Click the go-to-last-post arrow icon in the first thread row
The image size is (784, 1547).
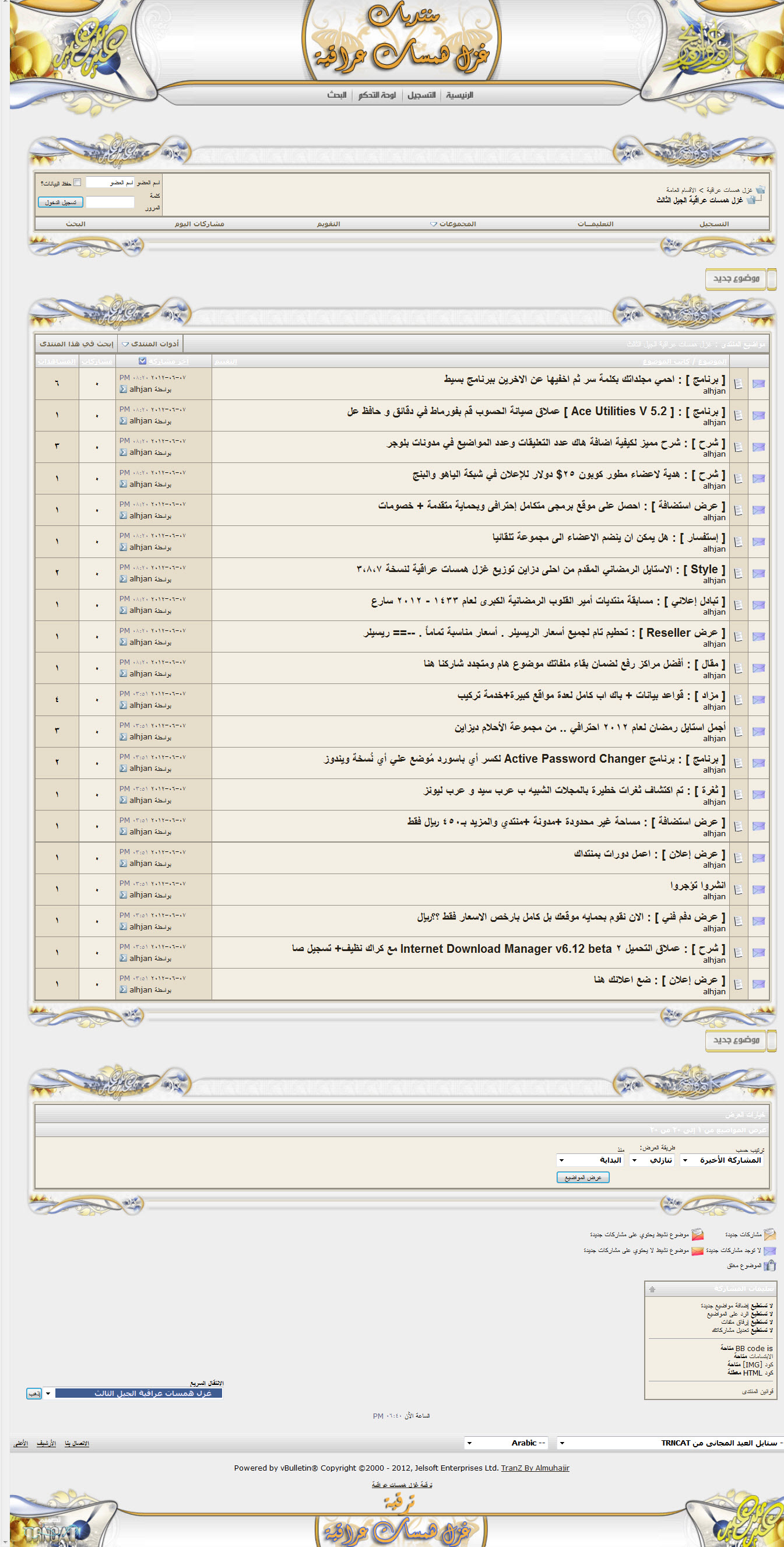(123, 389)
